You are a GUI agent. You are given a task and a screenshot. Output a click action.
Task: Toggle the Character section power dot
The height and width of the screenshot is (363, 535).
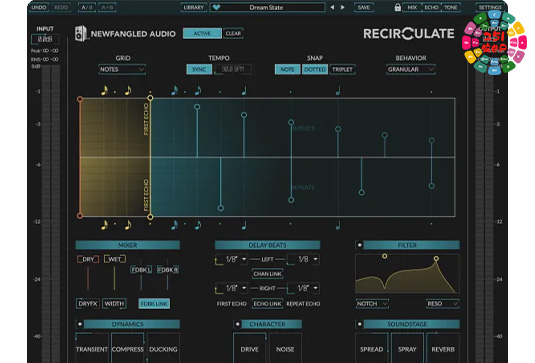(x=237, y=324)
